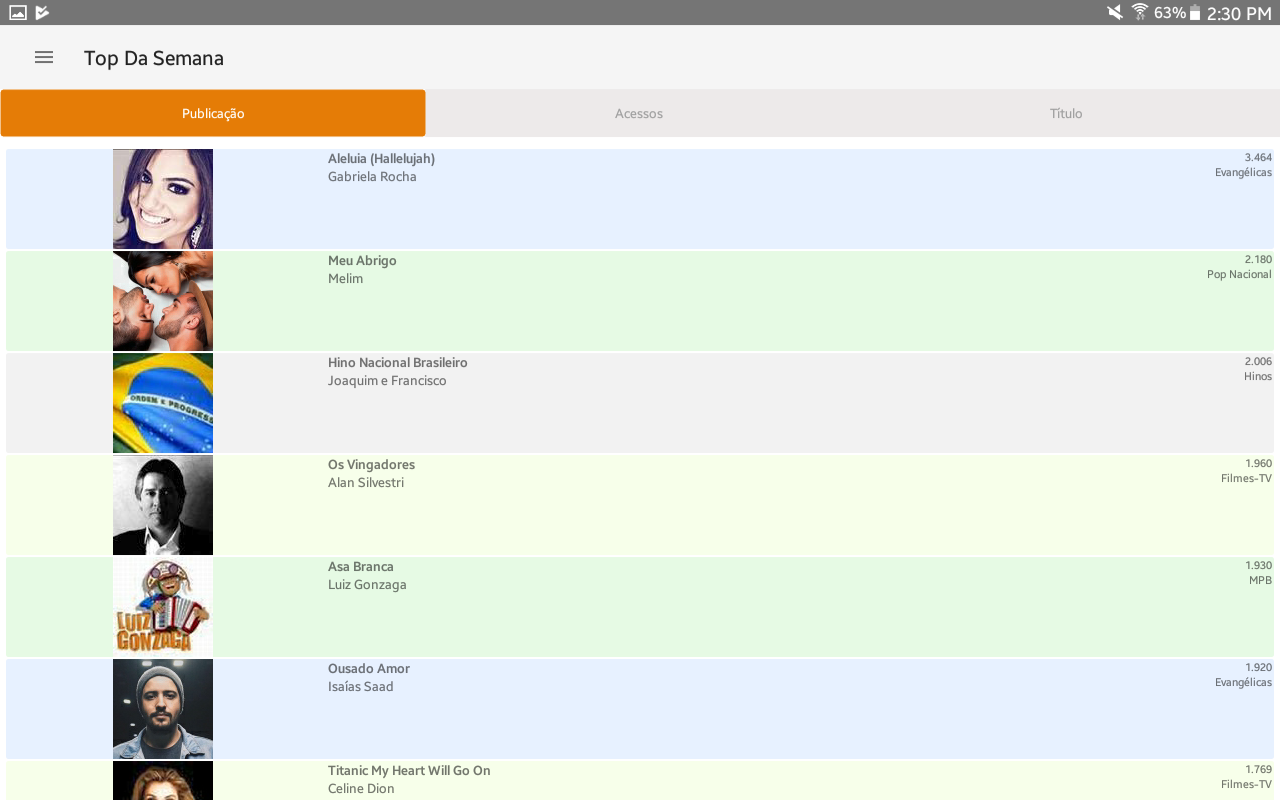Open the hamburger navigation menu
This screenshot has width=1280, height=800.
click(x=43, y=58)
